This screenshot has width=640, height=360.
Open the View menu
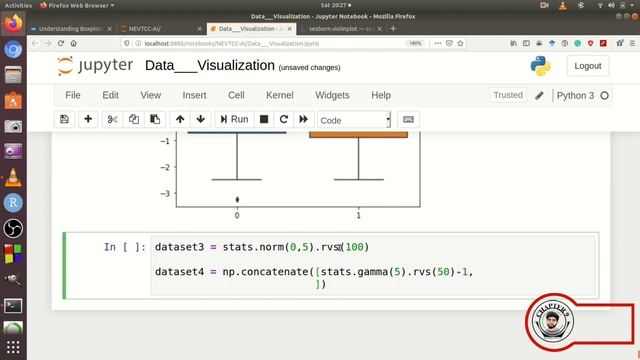click(x=151, y=95)
